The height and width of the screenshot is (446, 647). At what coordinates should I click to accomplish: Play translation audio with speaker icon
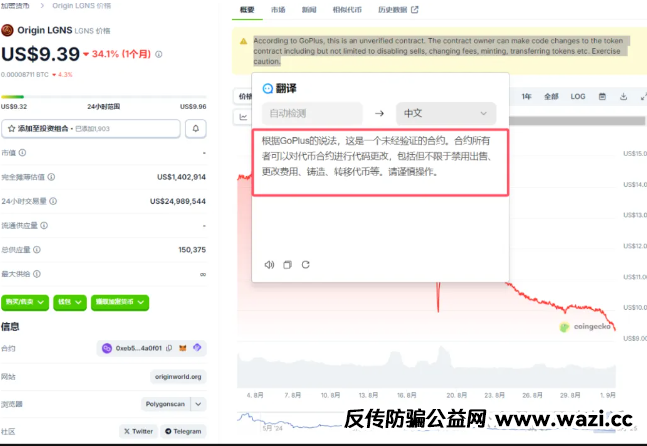click(x=269, y=265)
